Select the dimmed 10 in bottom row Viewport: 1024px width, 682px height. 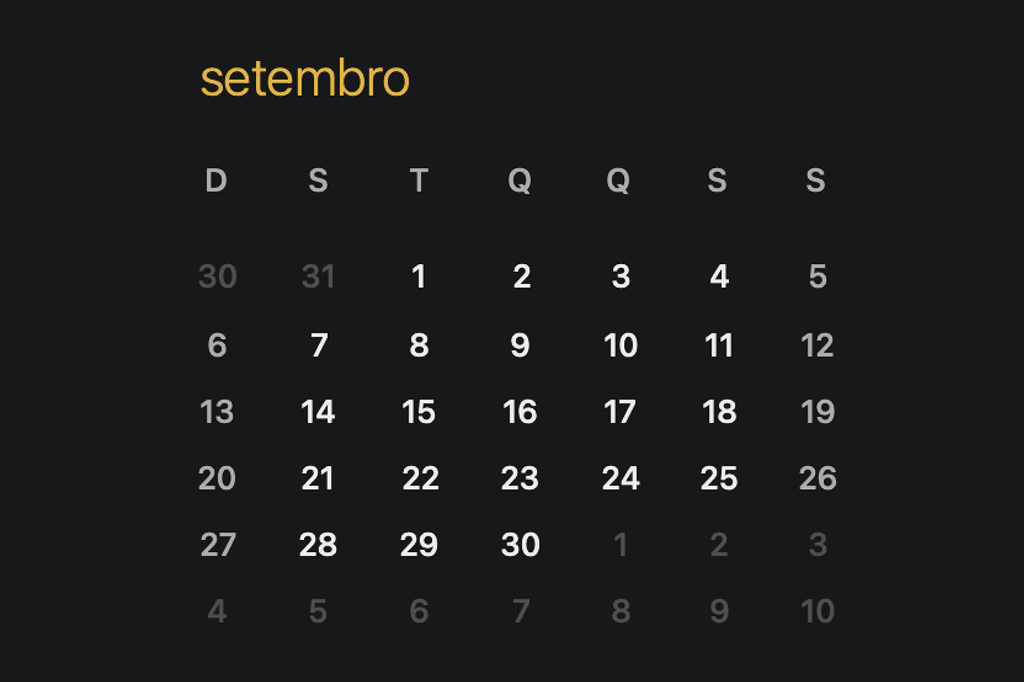(x=818, y=611)
